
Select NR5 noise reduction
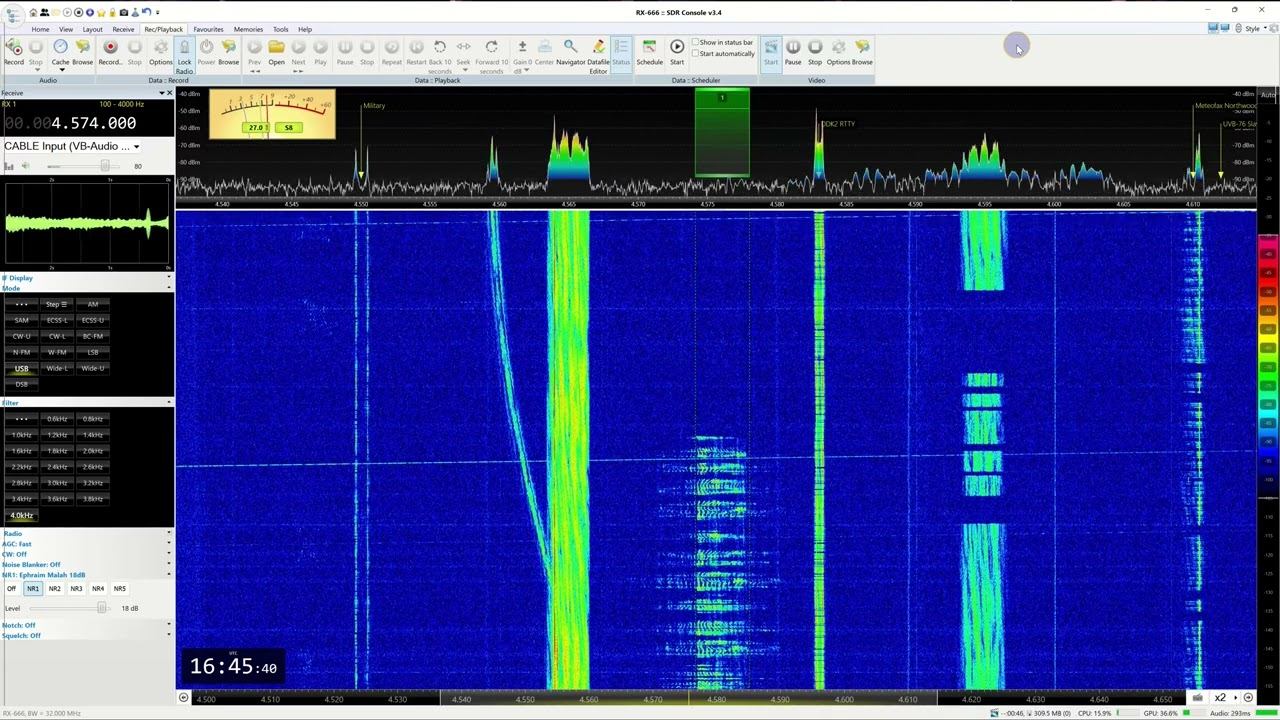tap(120, 589)
